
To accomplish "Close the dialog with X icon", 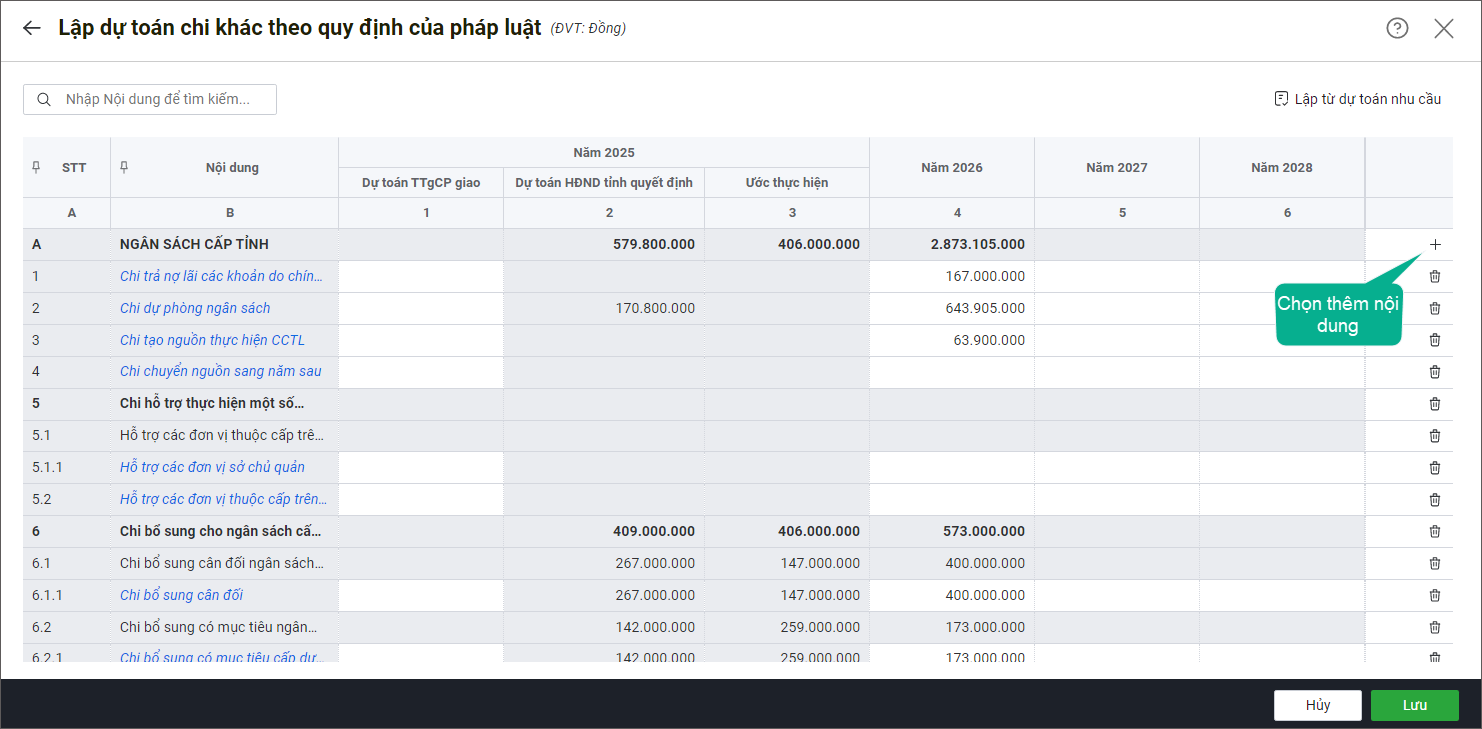I will (x=1443, y=28).
